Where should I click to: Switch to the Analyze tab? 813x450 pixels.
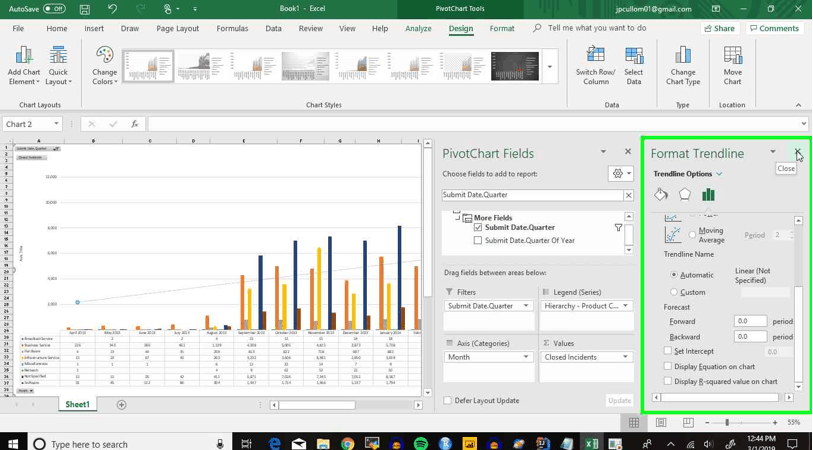[x=418, y=29]
